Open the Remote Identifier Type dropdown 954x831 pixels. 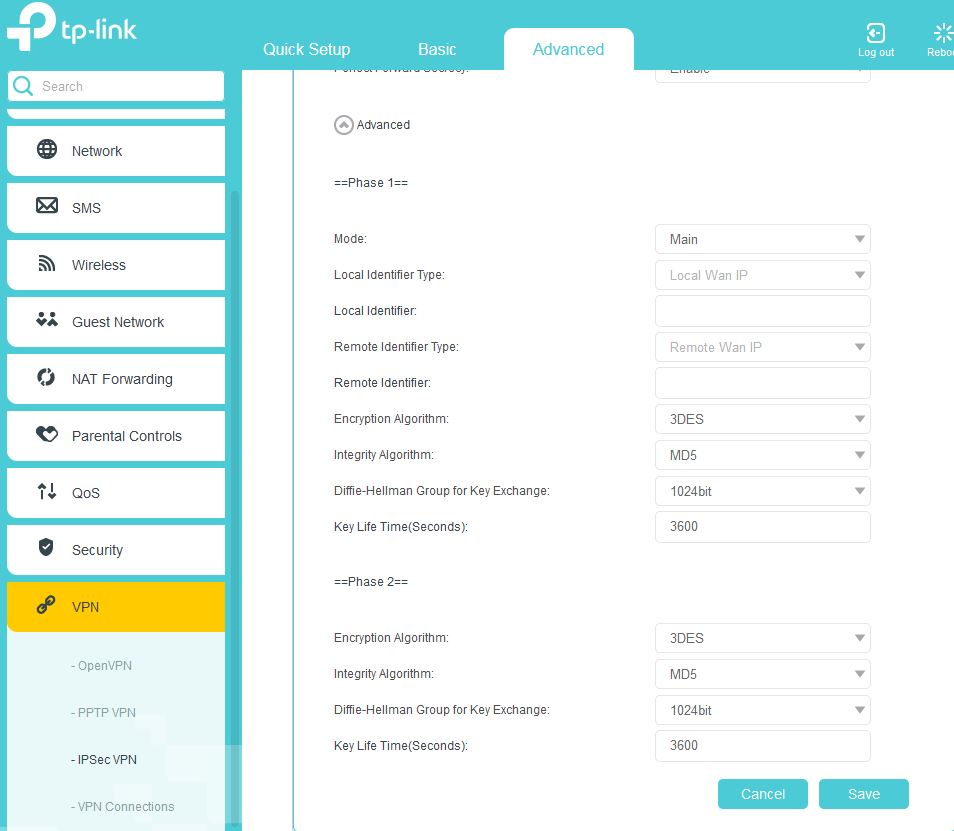pos(762,347)
